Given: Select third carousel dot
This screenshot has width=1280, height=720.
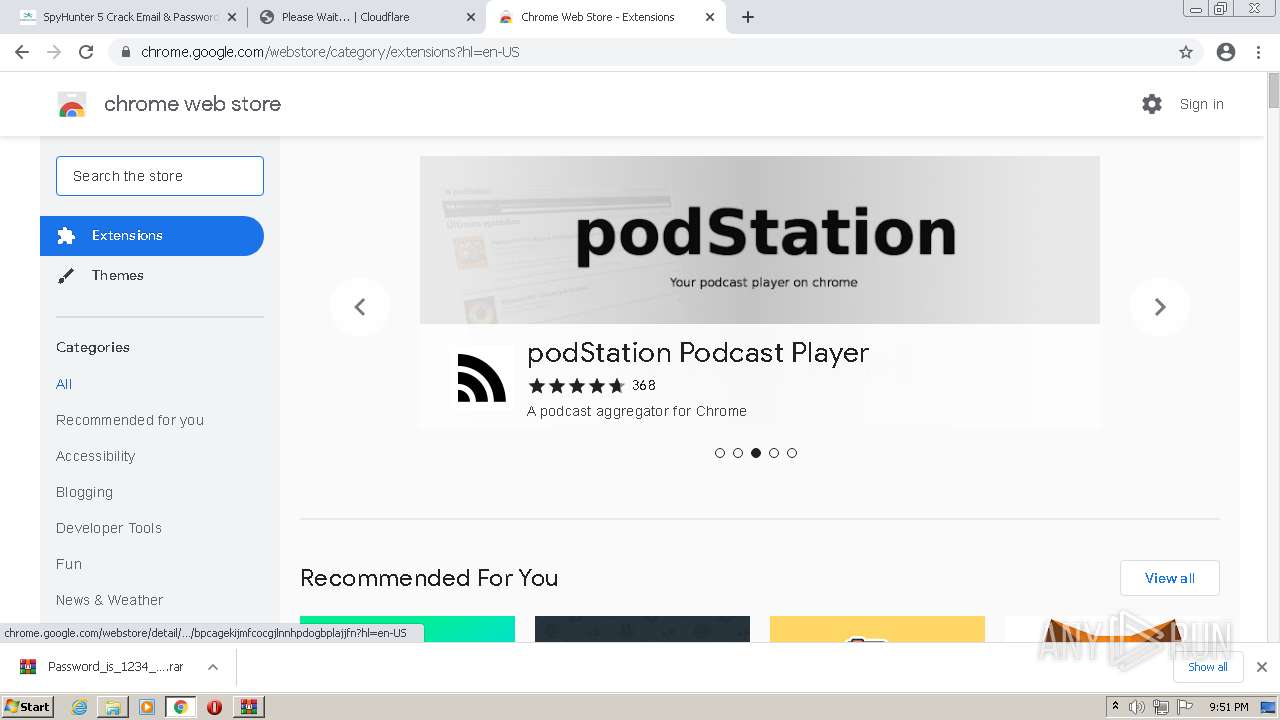Looking at the screenshot, I should click(x=756, y=453).
